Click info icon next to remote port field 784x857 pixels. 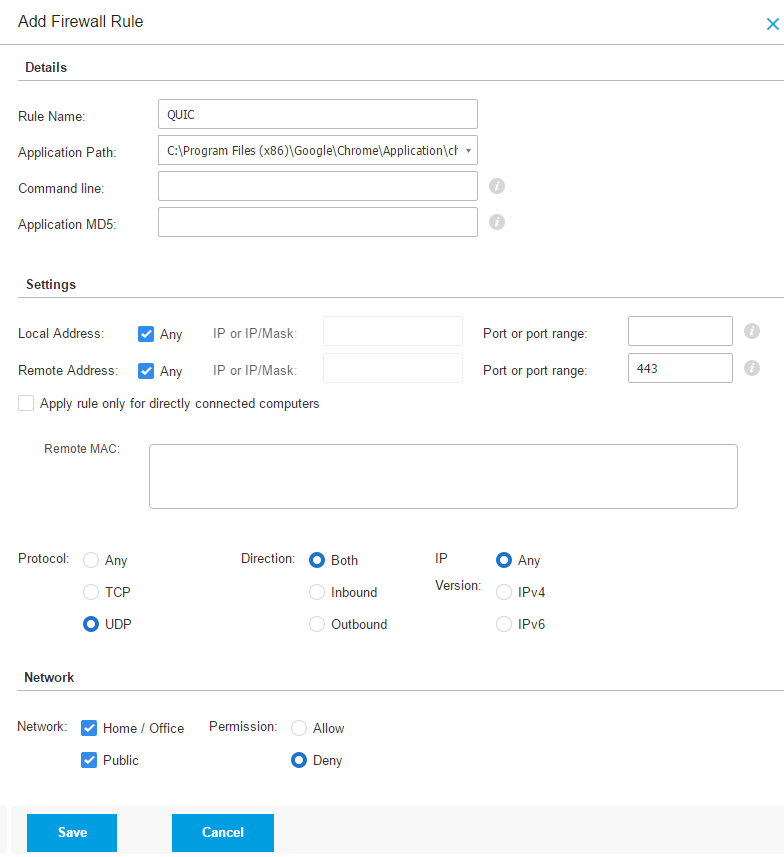(752, 368)
